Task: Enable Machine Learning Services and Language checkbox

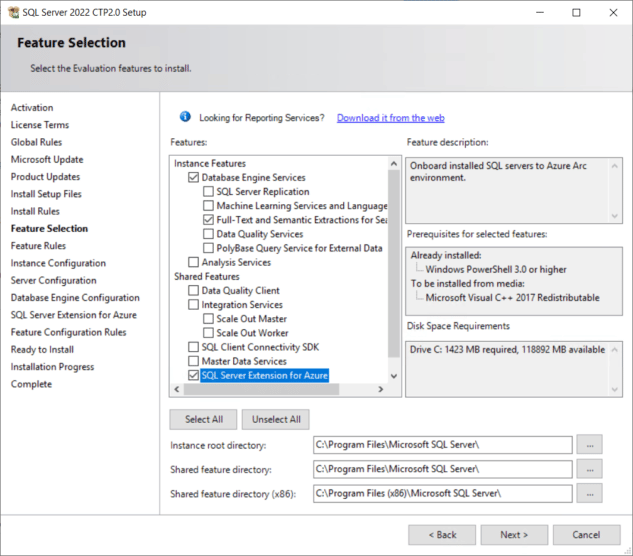Action: coord(208,206)
